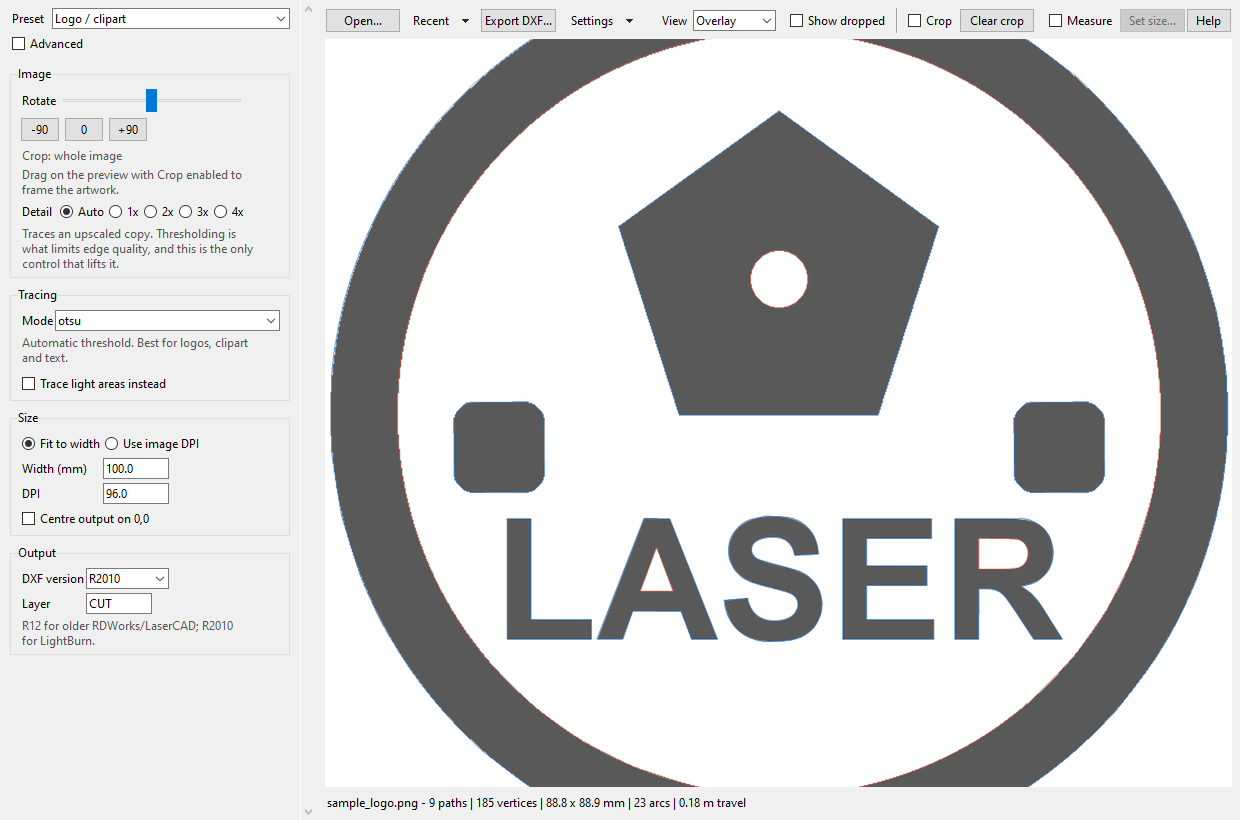Open the DXF version dropdown
Screen dimensions: 1240x820
pyautogui.click(x=127, y=579)
